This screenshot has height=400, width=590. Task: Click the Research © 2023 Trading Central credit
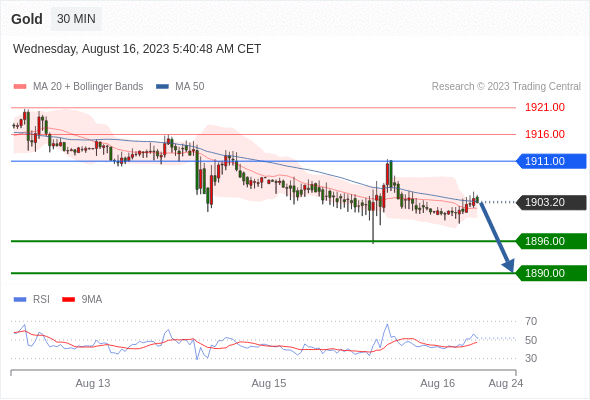pos(506,87)
